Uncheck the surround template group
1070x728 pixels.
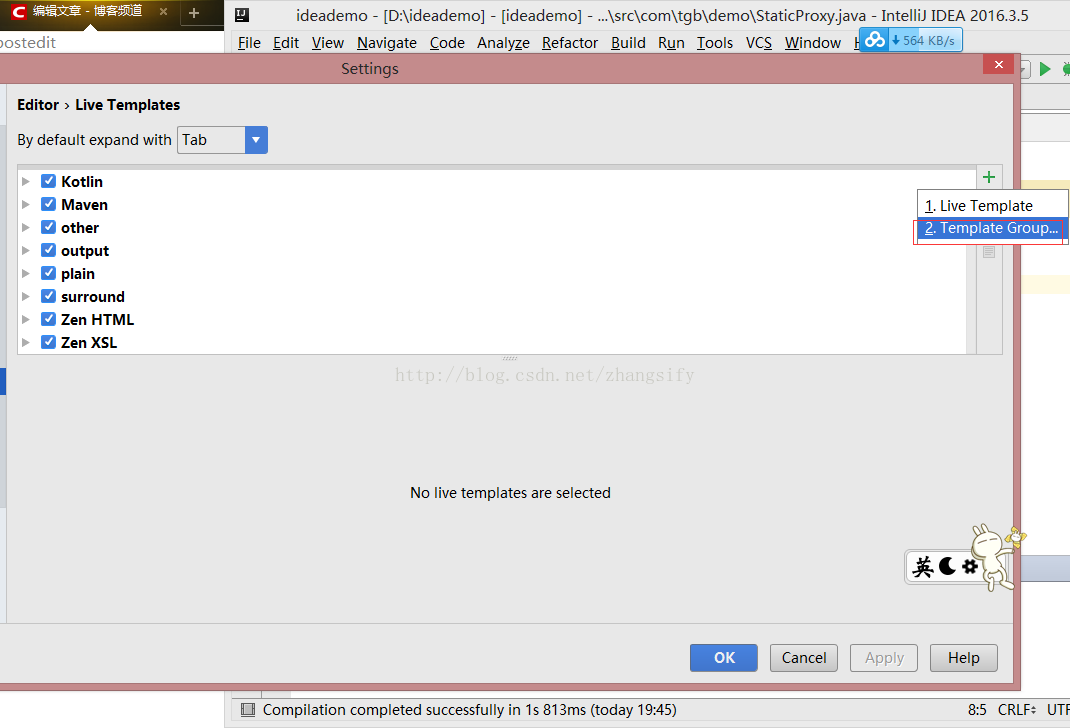(x=48, y=296)
